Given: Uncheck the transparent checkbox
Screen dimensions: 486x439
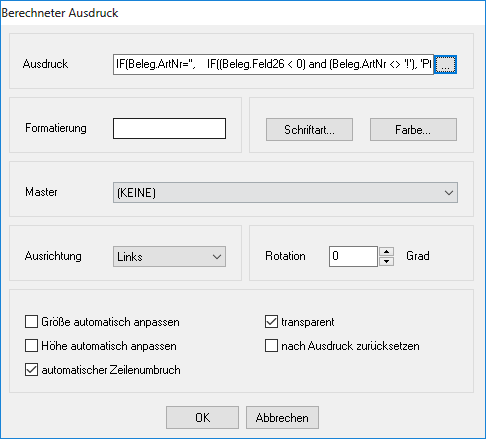Looking at the screenshot, I should pos(271,322).
